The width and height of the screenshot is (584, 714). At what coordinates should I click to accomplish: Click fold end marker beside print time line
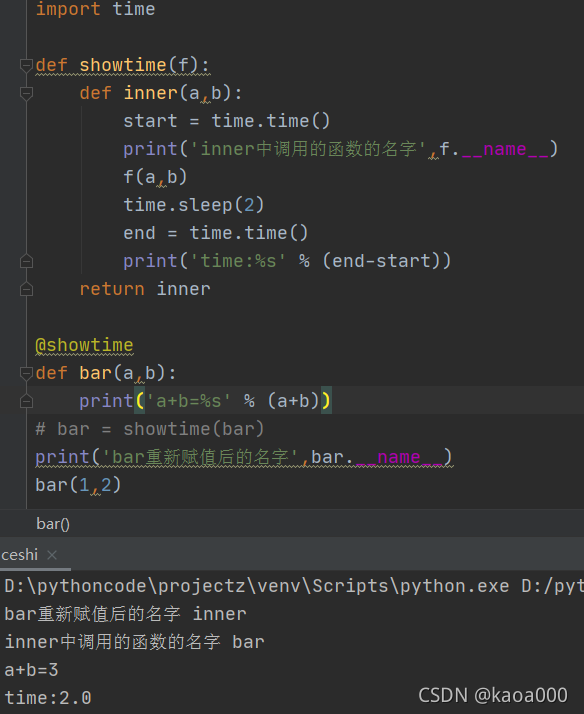tap(26, 261)
